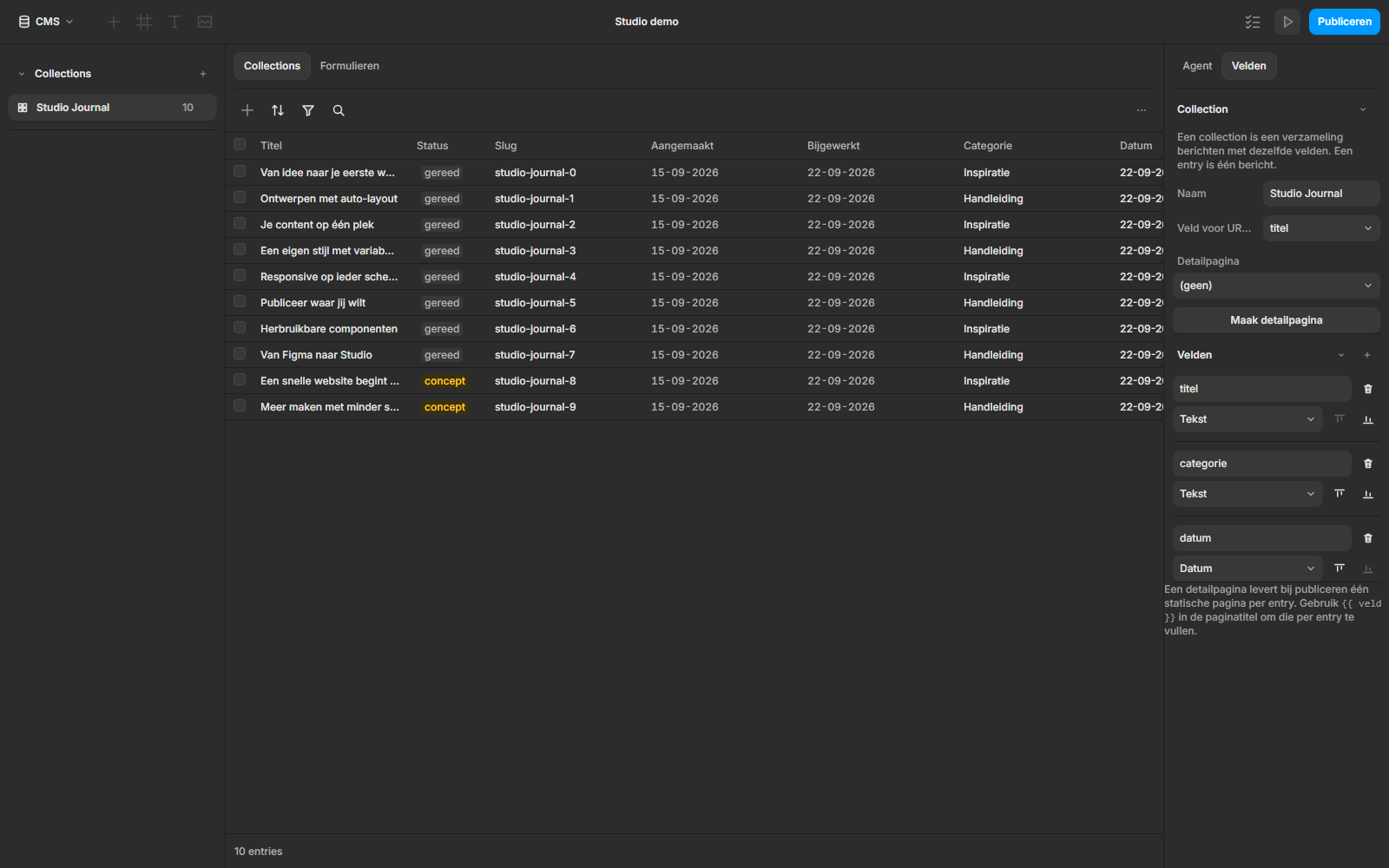Delete the titel field with its trash icon
The height and width of the screenshot is (868, 1389).
pos(1368,389)
